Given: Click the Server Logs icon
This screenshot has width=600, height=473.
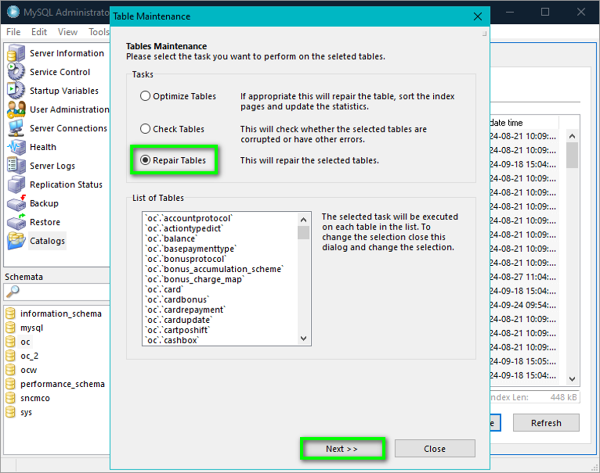Looking at the screenshot, I should (16, 166).
